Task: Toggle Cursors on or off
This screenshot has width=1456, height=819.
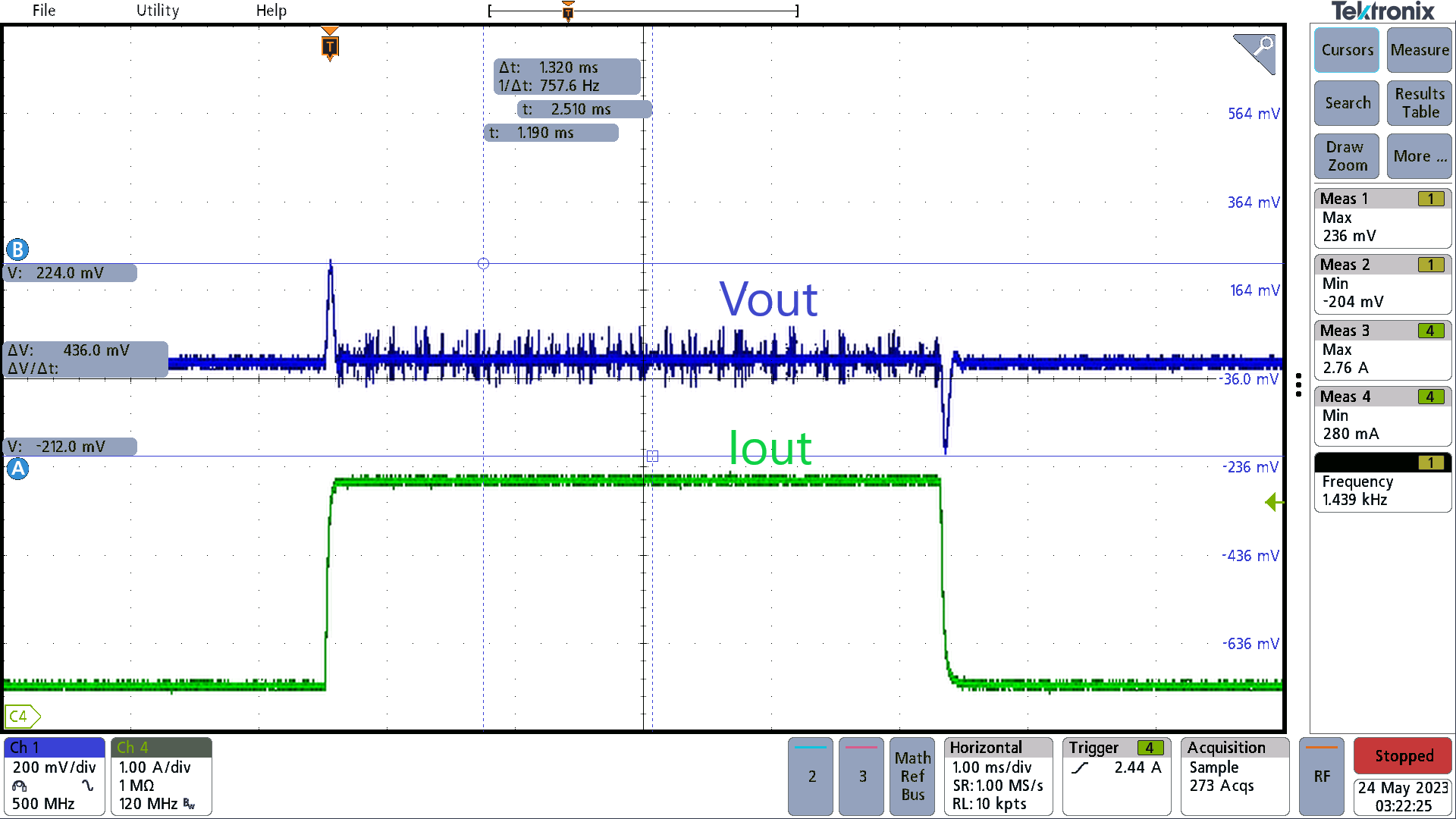Action: 1346,50
